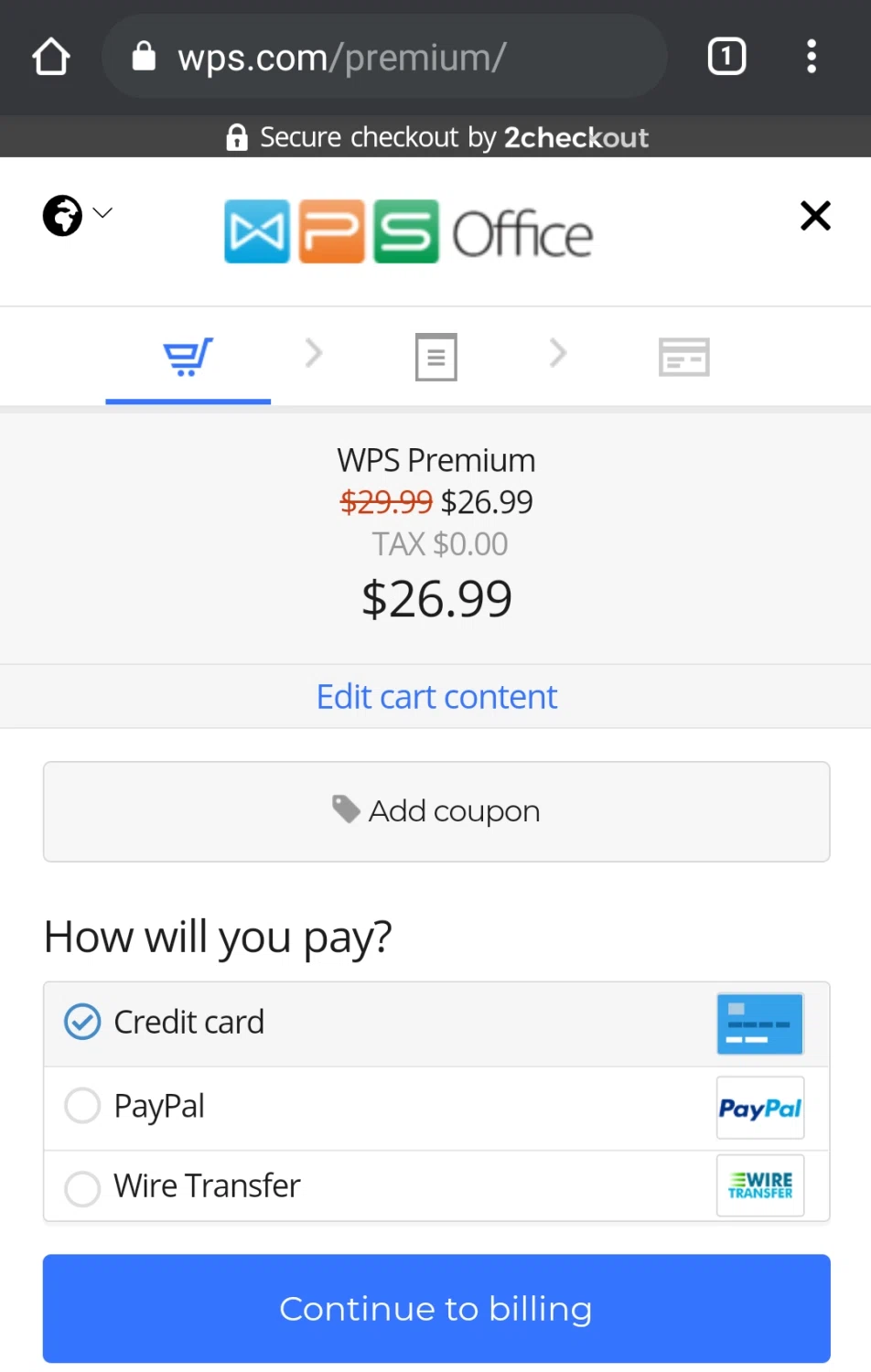Screen dimensions: 871x1372
Task: Click the PayPal logo icon
Action: (759, 1108)
